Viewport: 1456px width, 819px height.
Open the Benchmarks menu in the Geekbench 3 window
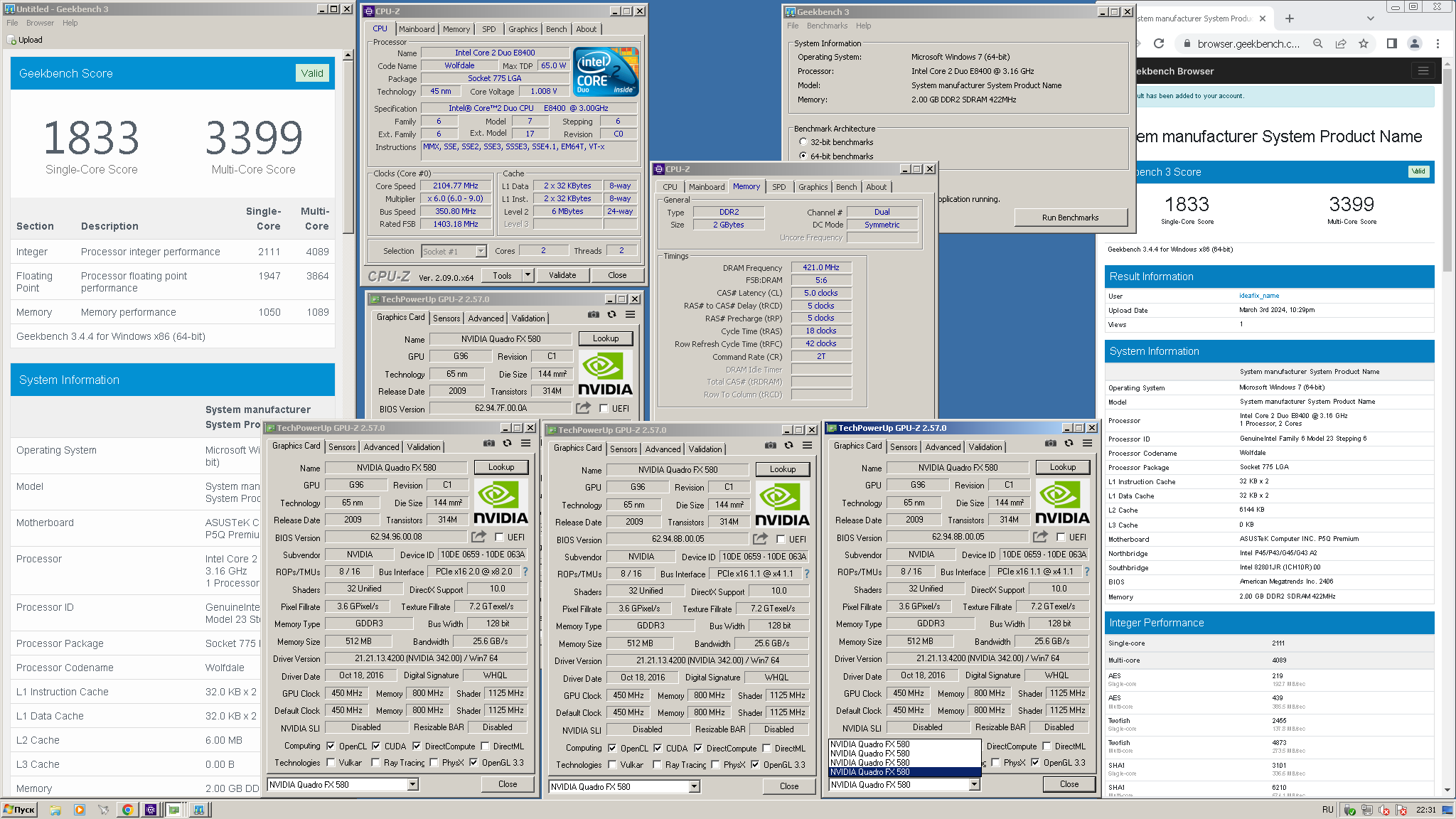tap(827, 26)
